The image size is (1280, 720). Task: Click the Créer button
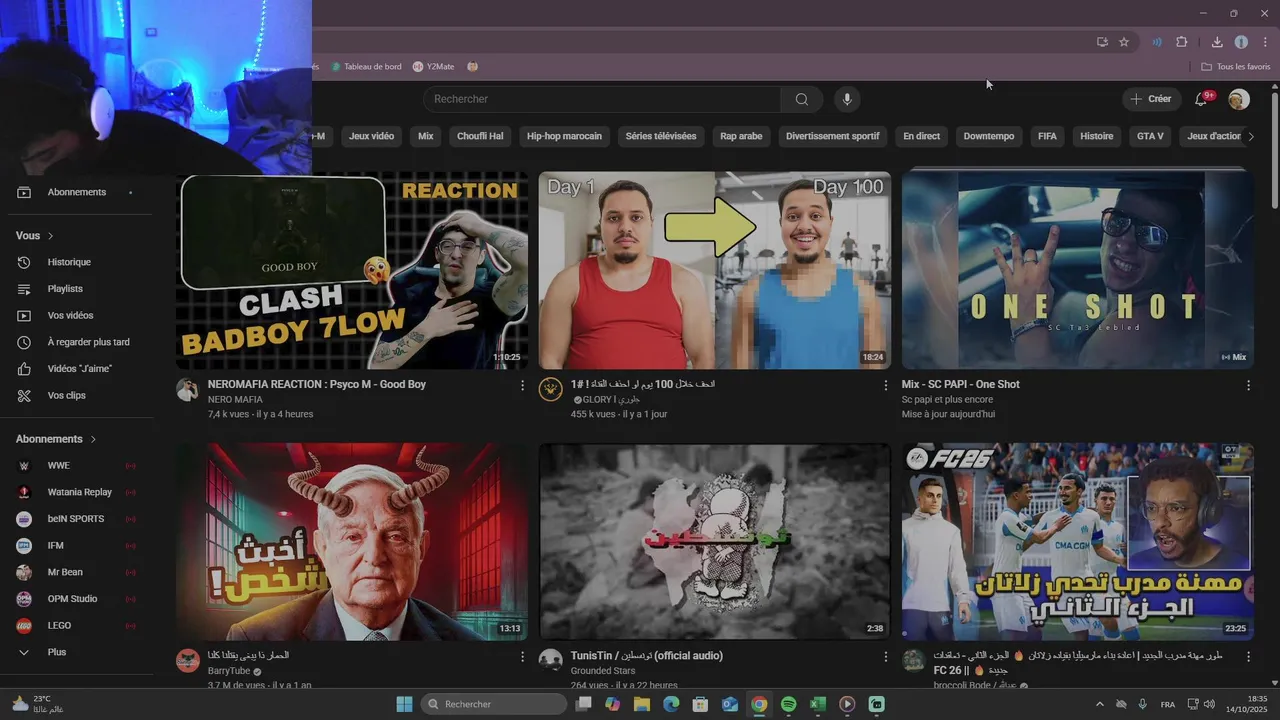point(1151,99)
